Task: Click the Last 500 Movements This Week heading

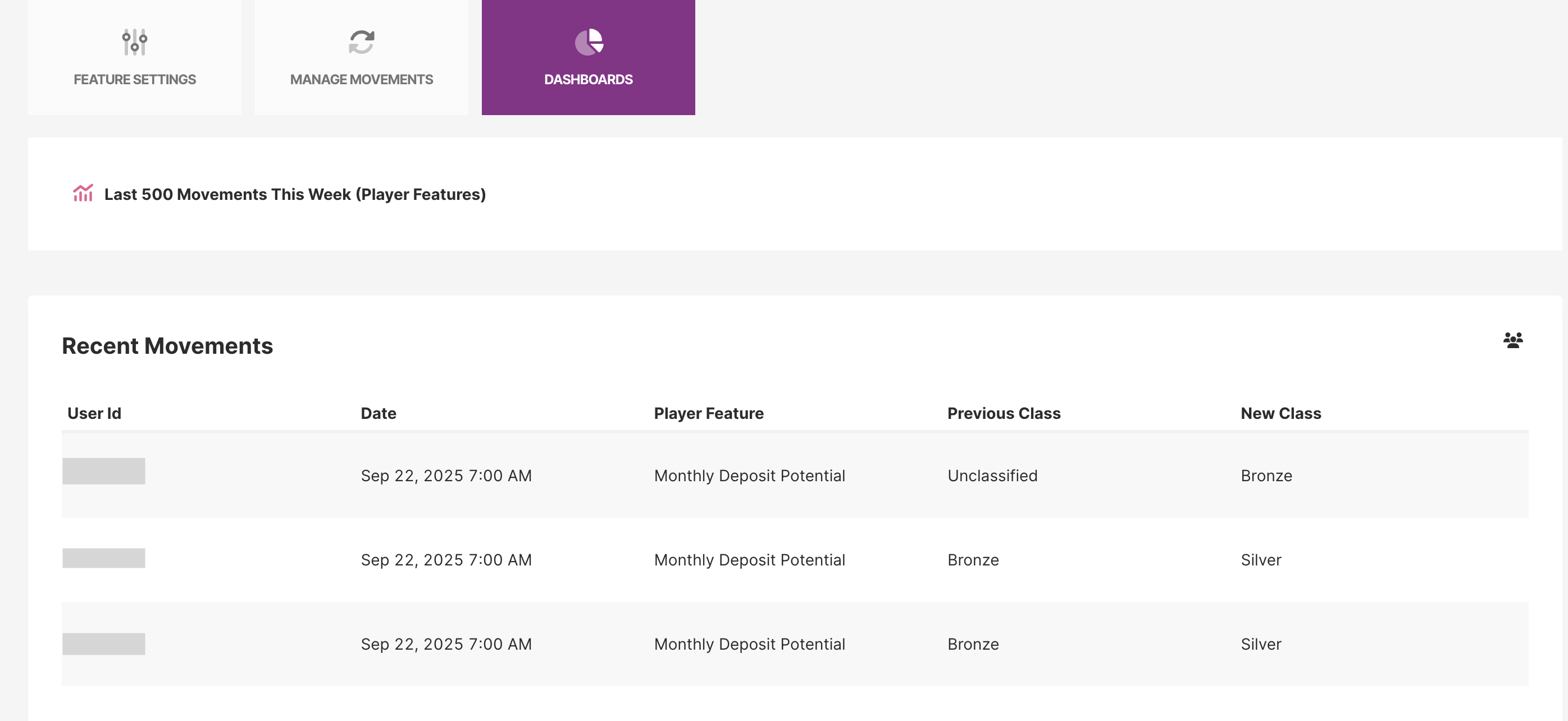Action: 295,194
